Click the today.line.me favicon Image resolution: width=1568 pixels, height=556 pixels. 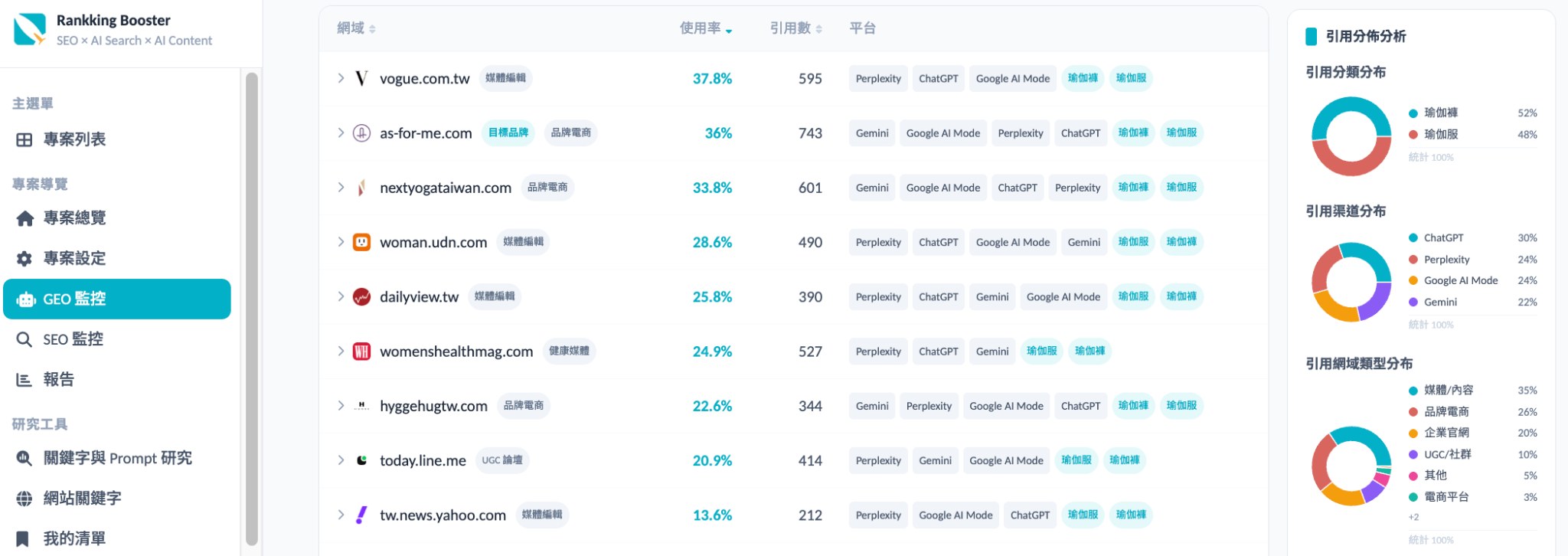361,460
